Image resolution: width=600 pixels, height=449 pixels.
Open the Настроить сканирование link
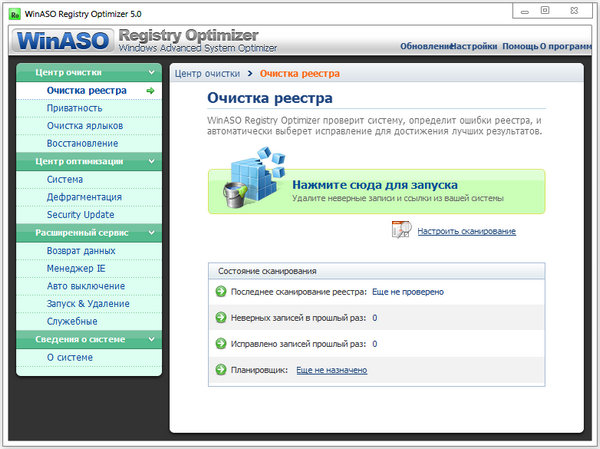(x=467, y=232)
